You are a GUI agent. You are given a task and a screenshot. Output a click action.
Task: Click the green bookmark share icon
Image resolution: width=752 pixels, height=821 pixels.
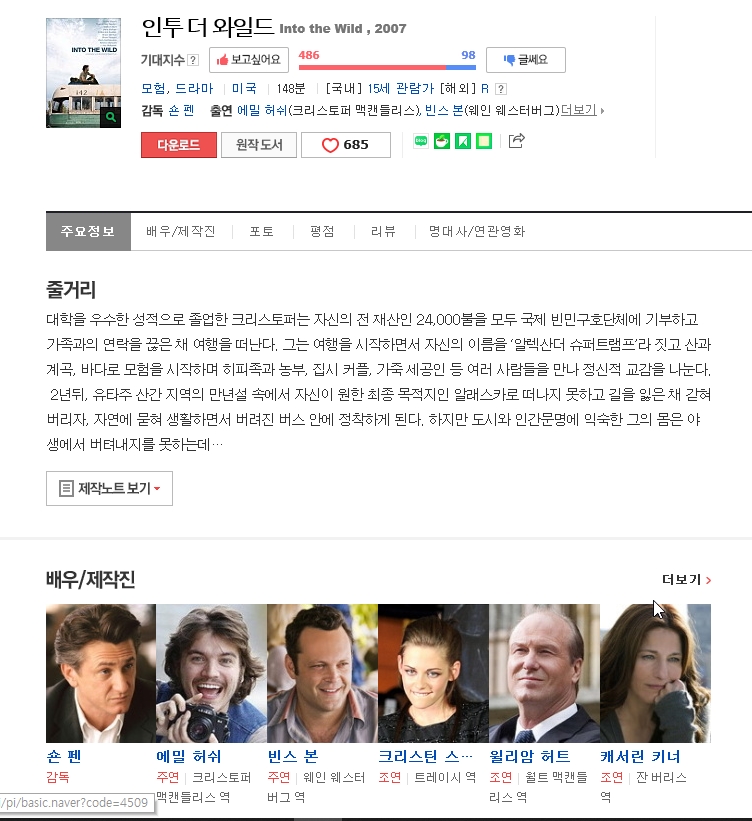coord(463,141)
